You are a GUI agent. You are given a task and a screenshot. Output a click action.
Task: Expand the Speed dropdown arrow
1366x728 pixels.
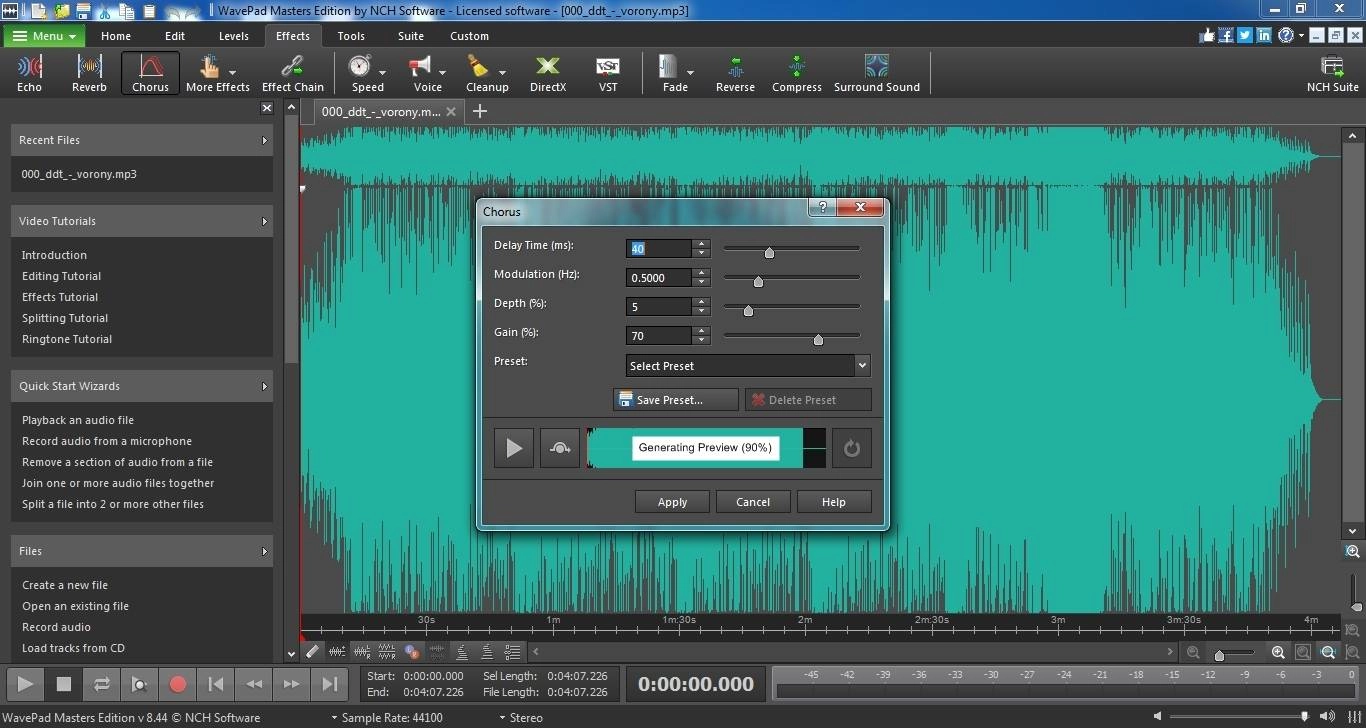[382, 72]
